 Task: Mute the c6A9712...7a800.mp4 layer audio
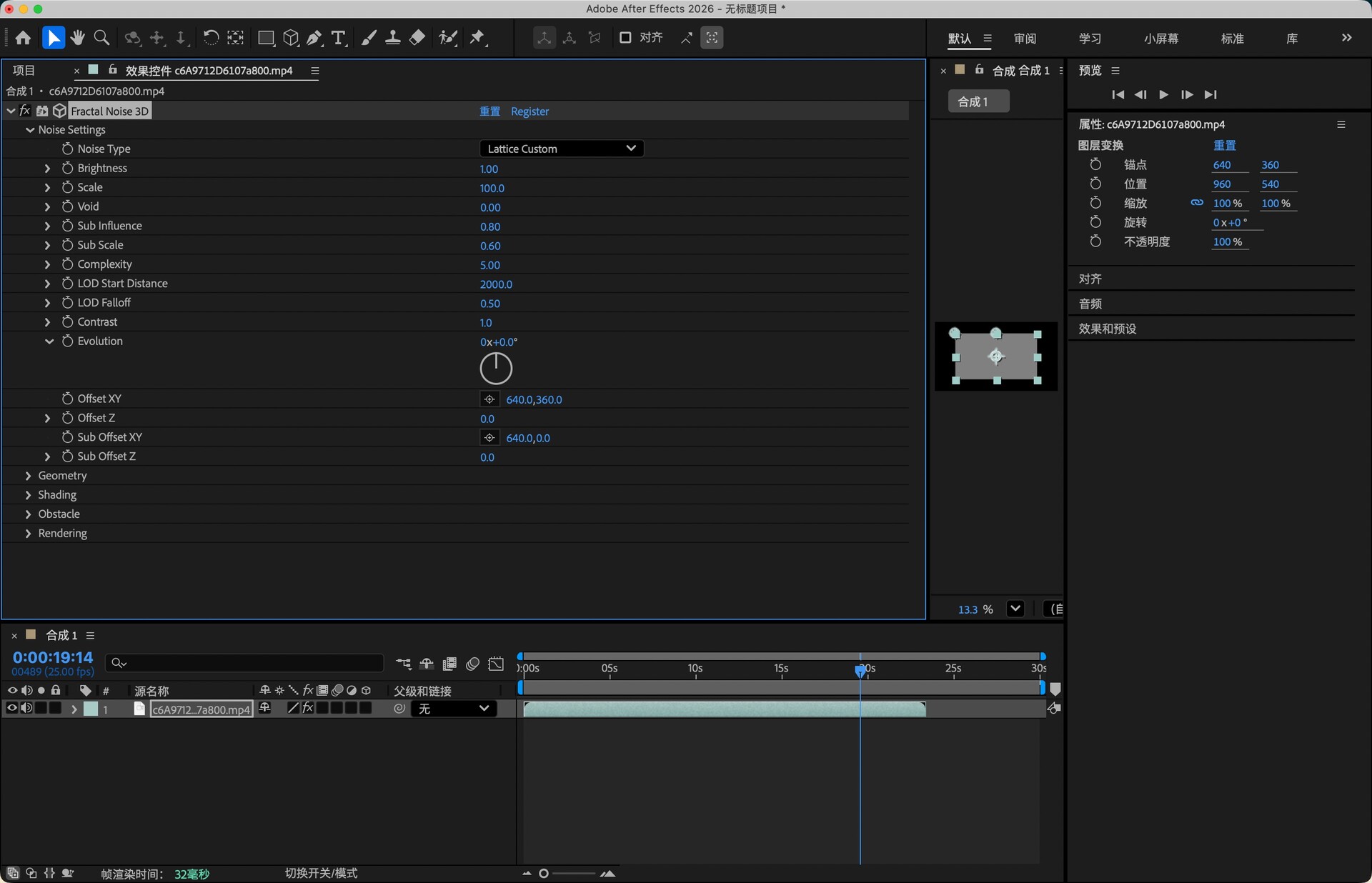(x=26, y=708)
